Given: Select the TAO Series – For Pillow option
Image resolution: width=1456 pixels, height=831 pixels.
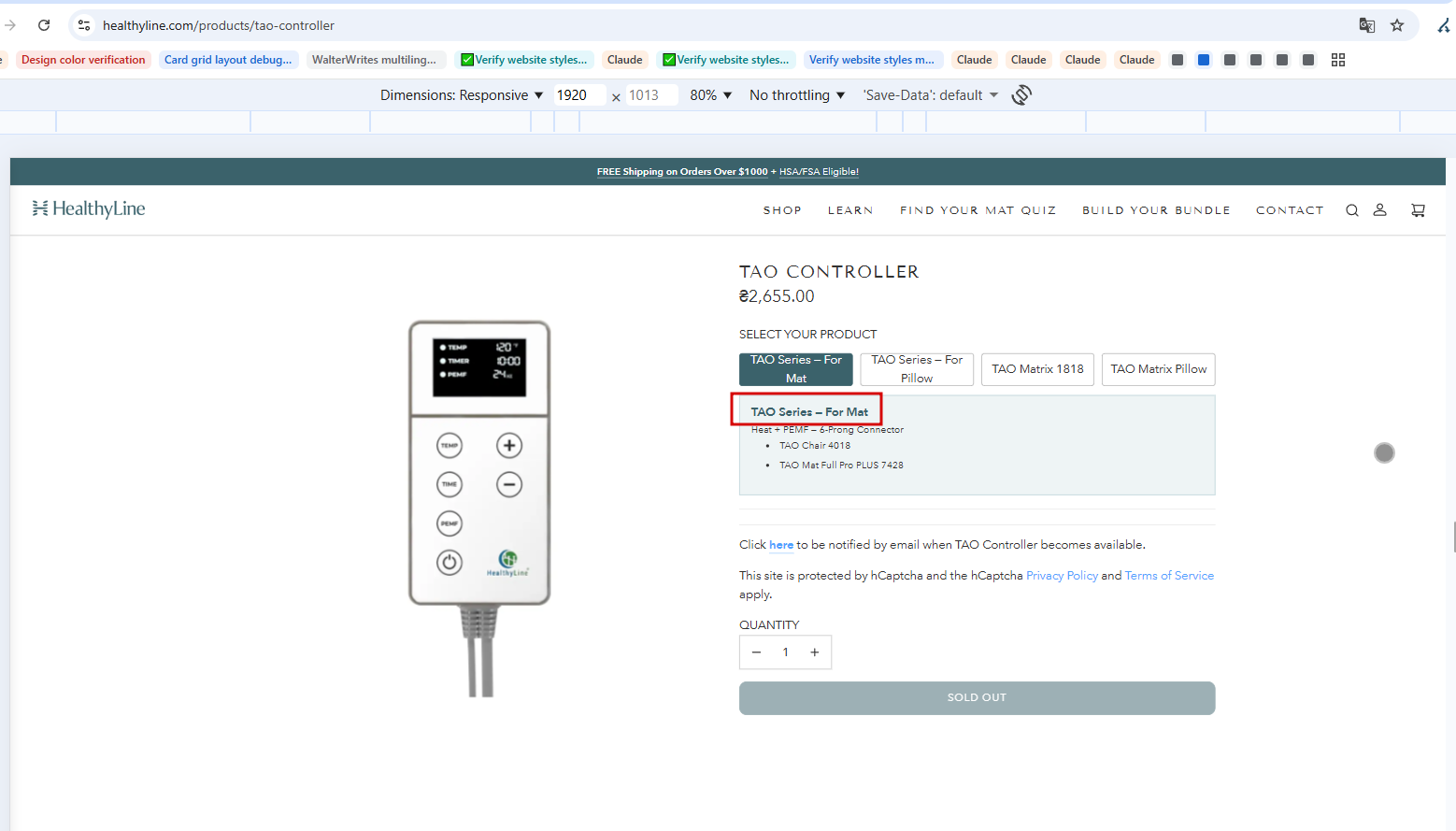Looking at the screenshot, I should (917, 369).
